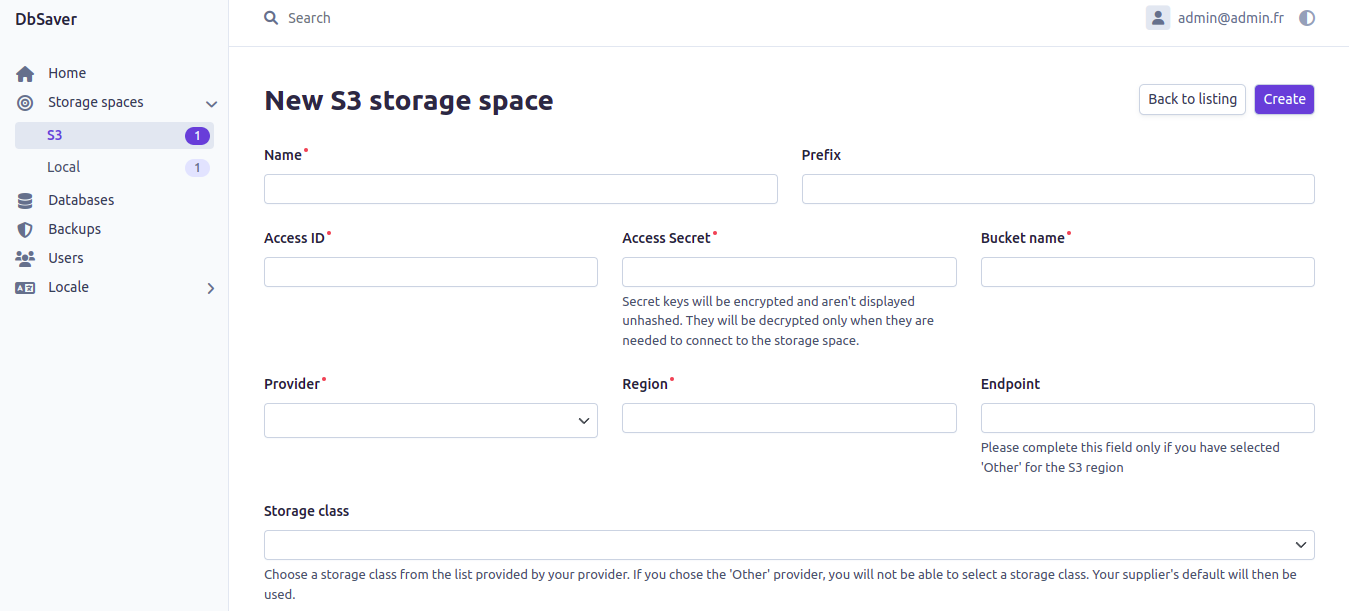Click the search magnifying glass icon

coord(271,18)
